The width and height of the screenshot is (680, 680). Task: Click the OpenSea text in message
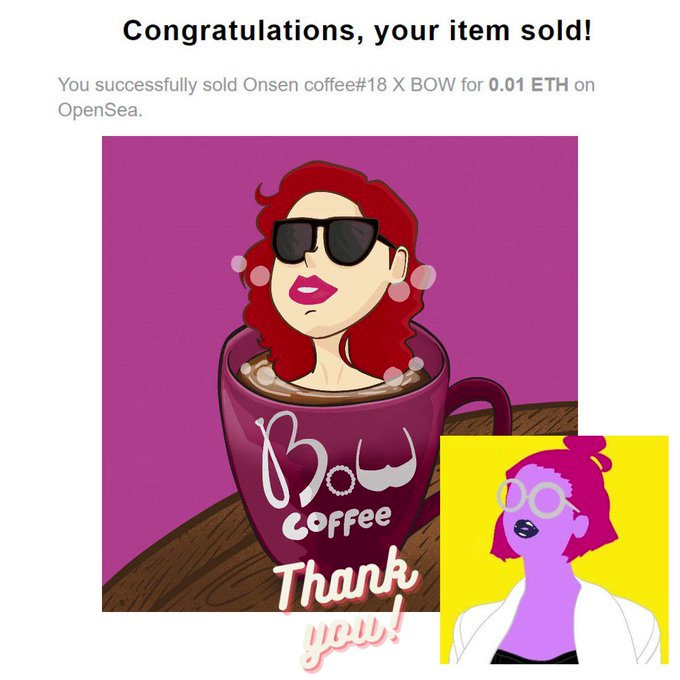pos(100,110)
